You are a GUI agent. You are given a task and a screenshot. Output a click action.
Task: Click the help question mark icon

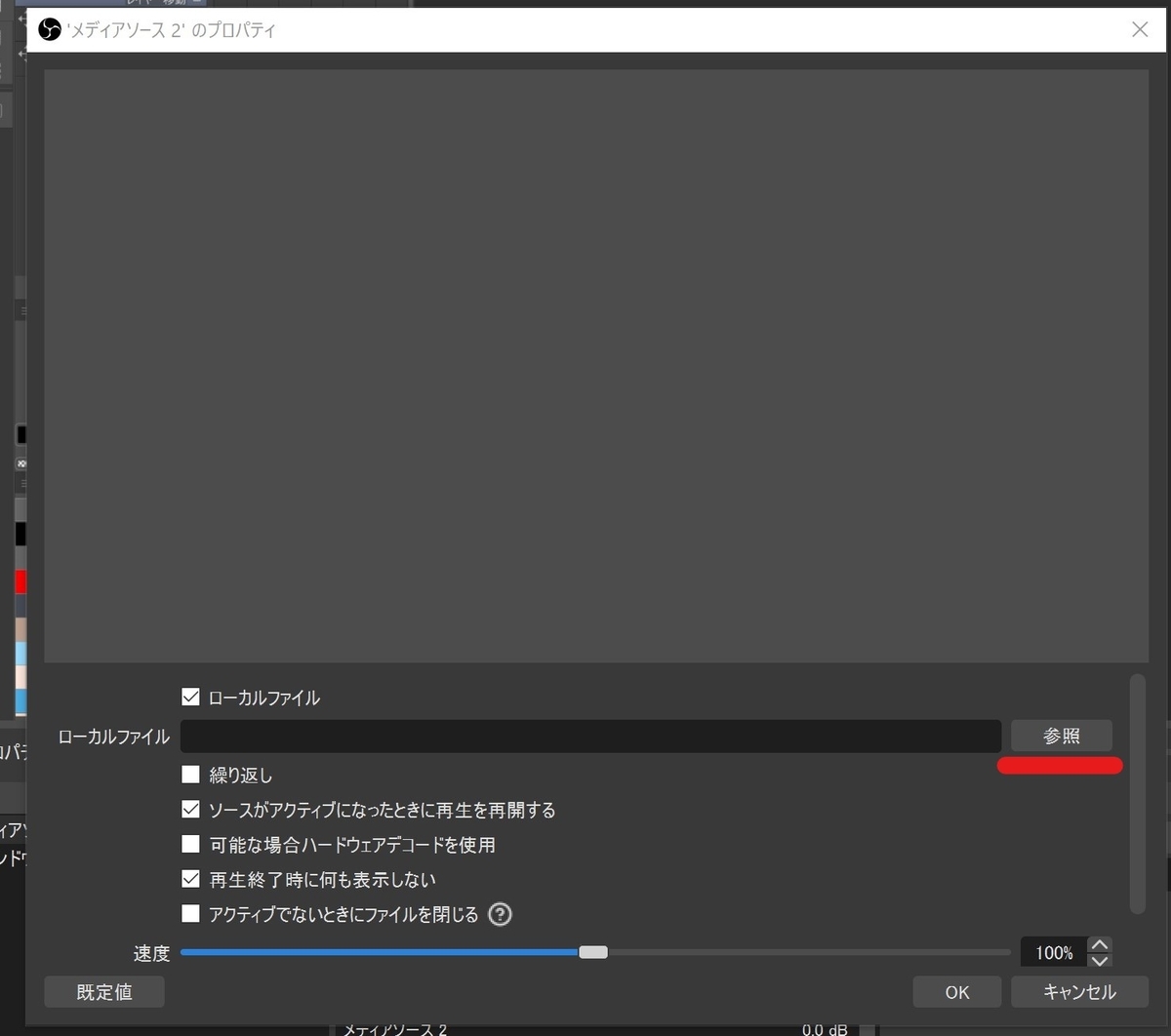(x=500, y=914)
